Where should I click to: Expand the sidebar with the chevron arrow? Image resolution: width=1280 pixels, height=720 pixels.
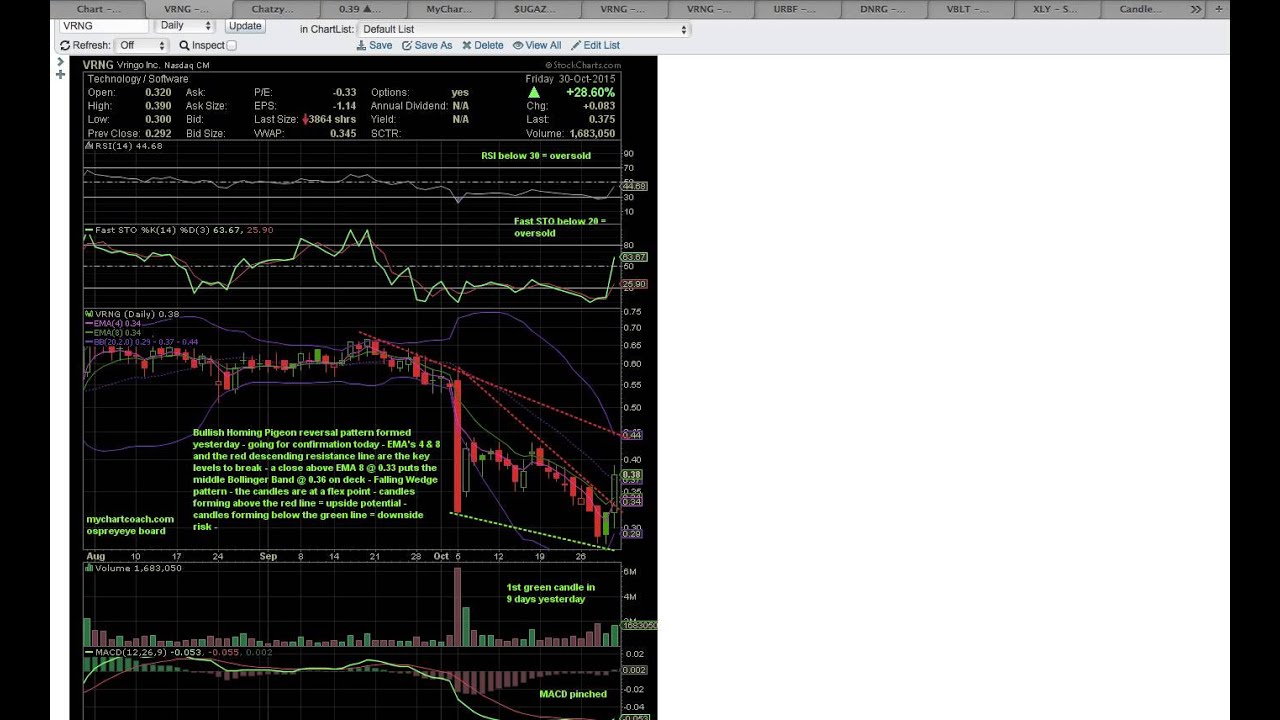coord(60,62)
